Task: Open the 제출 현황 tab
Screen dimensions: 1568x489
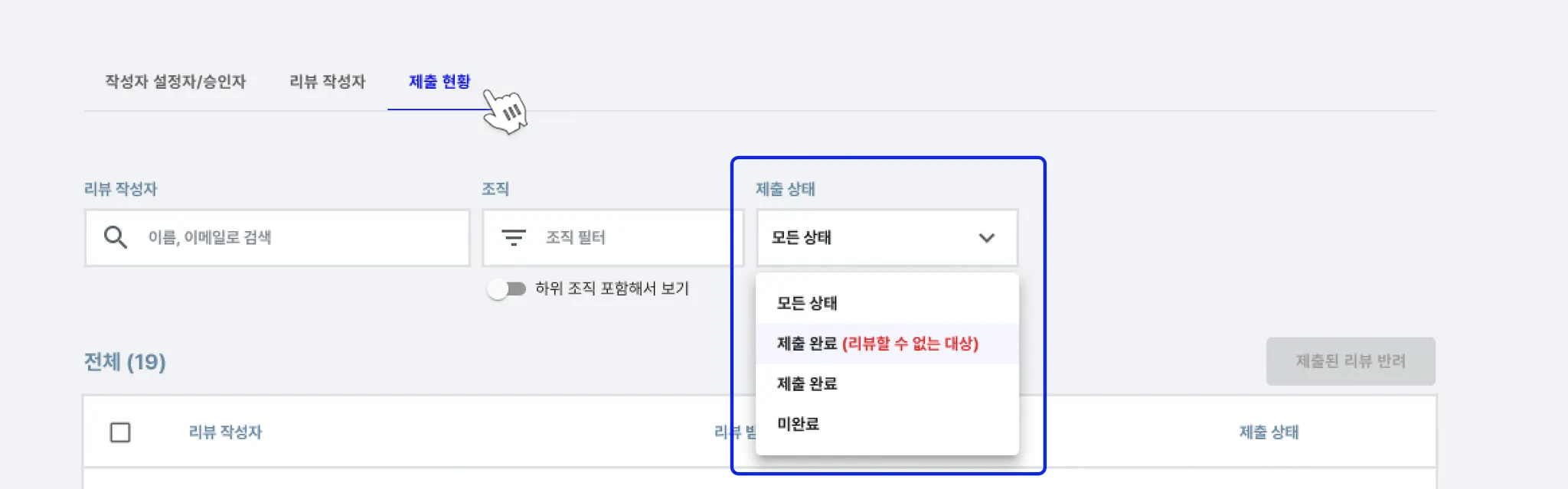Action: pos(439,82)
